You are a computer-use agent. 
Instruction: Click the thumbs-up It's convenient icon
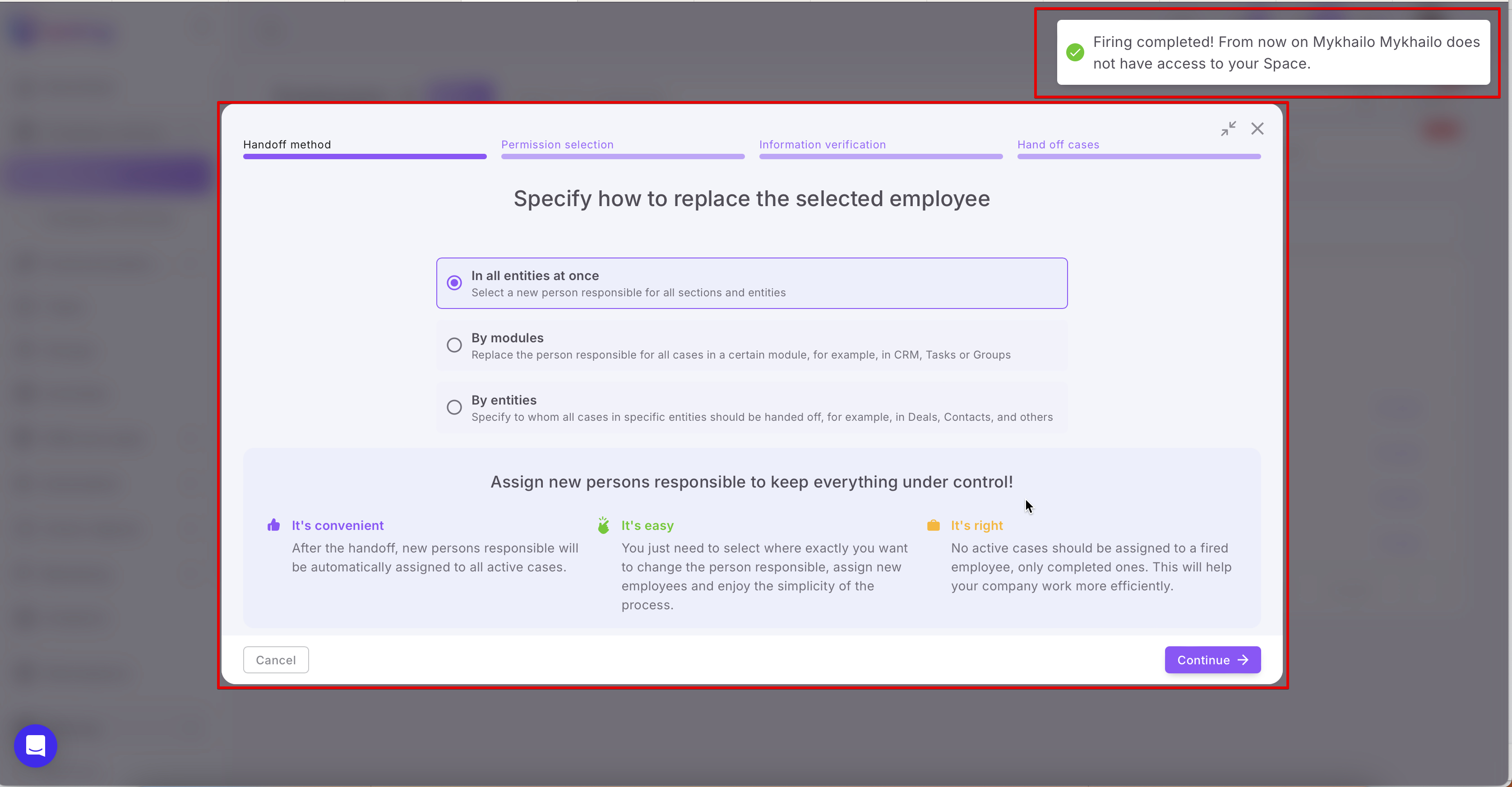(x=273, y=525)
